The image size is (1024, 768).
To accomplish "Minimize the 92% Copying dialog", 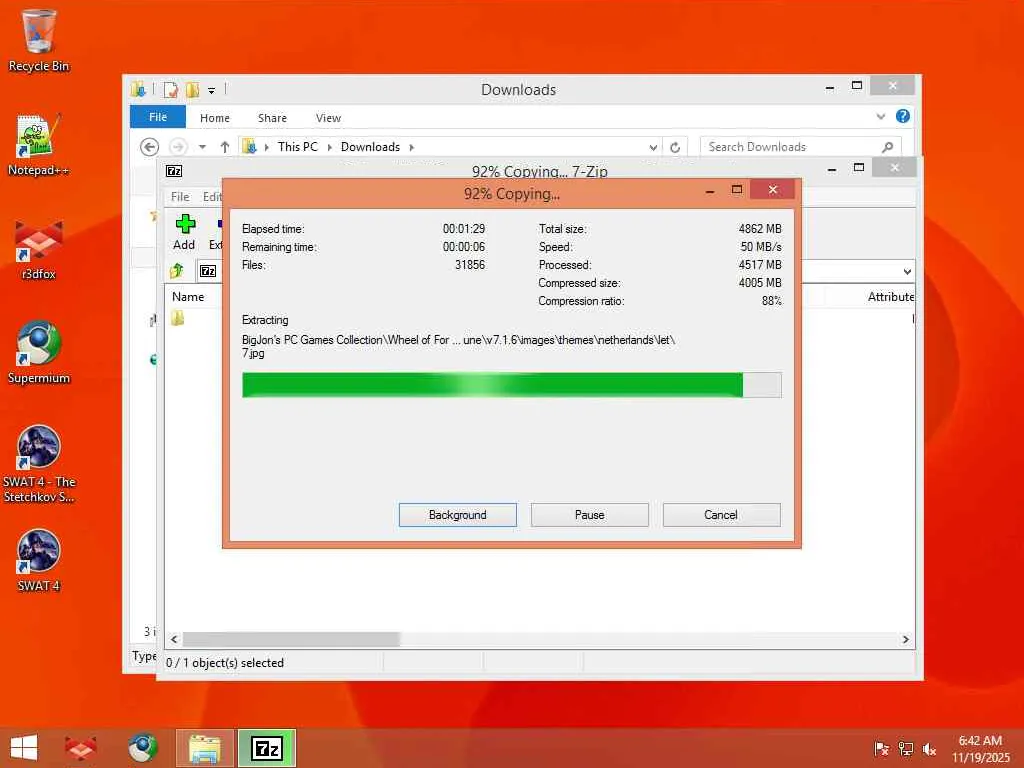I will click(710, 190).
